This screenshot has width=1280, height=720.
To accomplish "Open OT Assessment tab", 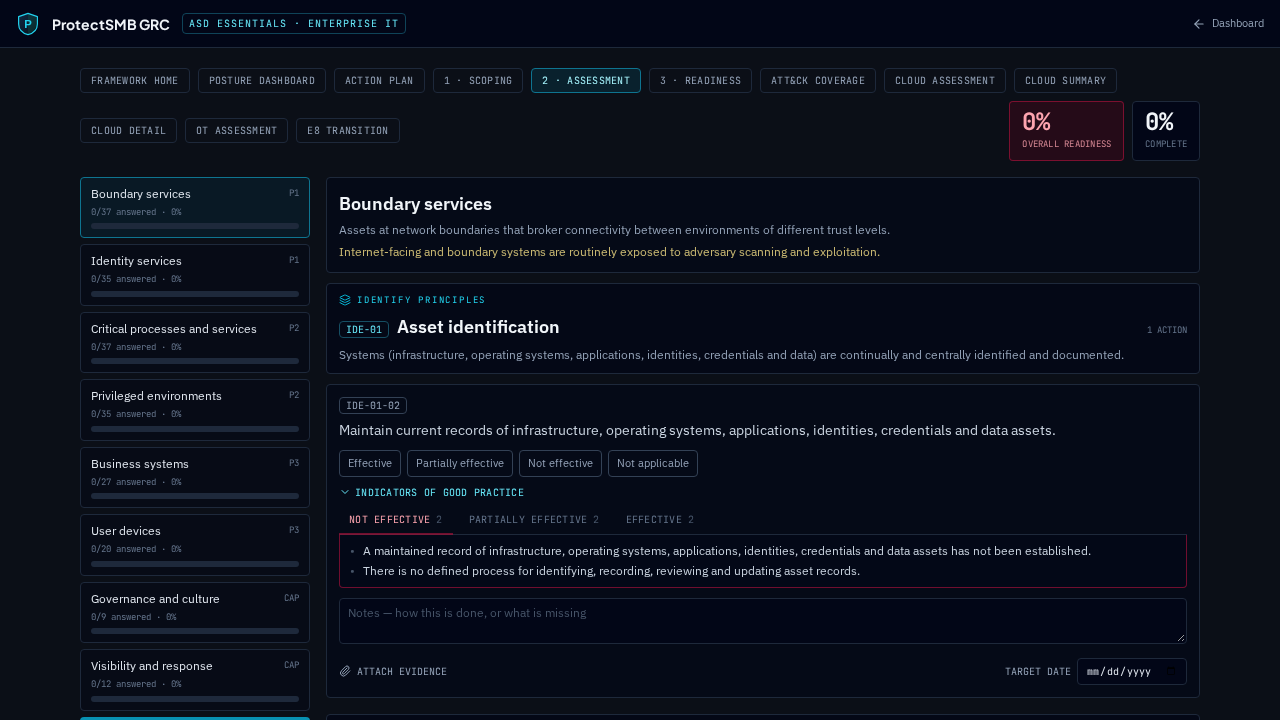I will click(x=236, y=131).
